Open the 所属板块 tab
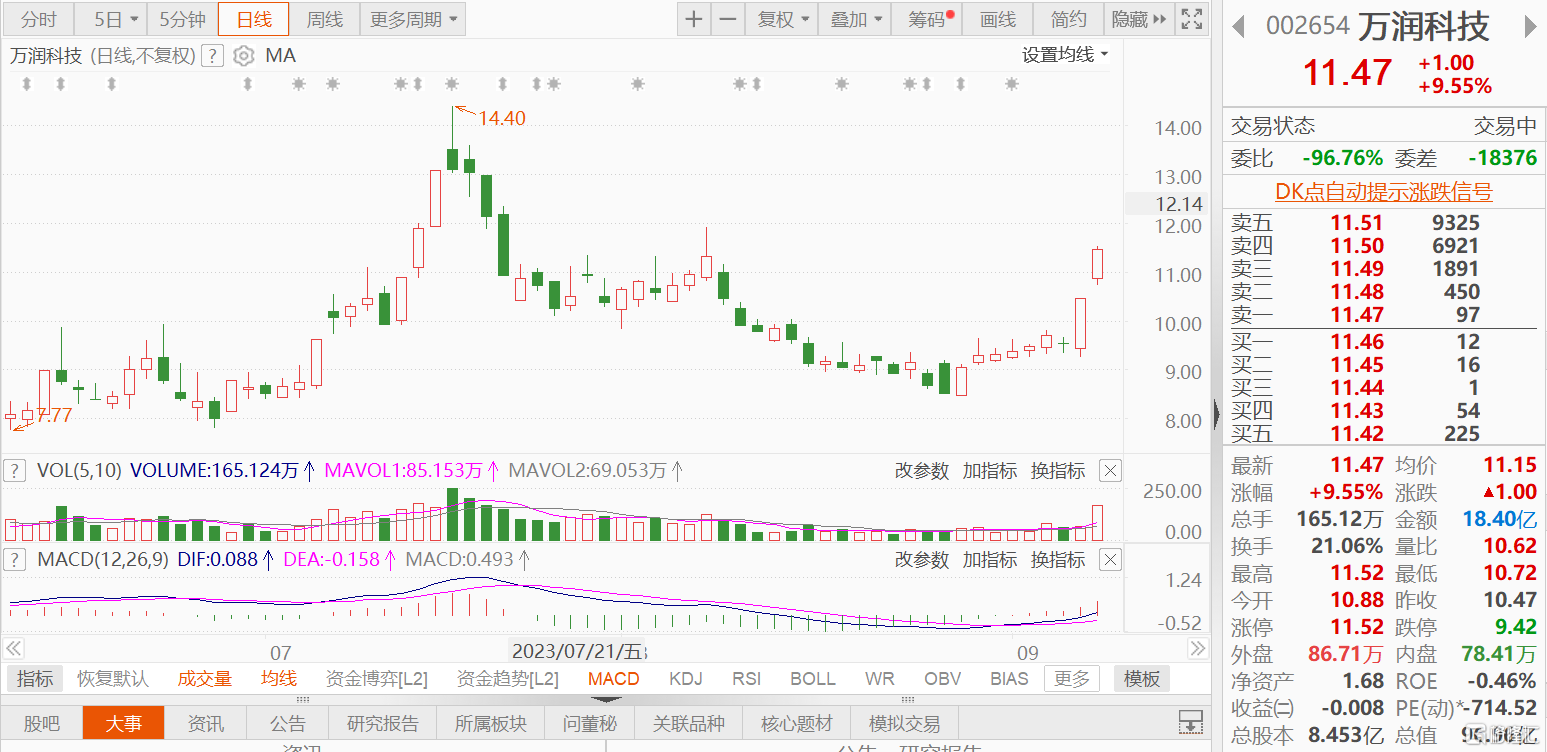1547x752 pixels. (x=491, y=723)
